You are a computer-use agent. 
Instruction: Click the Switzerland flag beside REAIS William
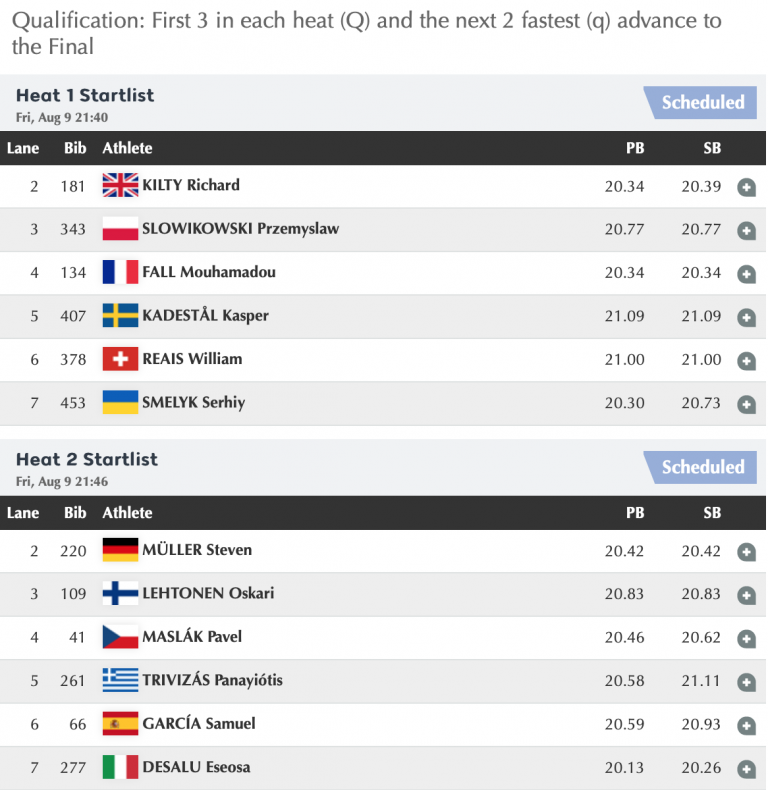click(x=120, y=359)
